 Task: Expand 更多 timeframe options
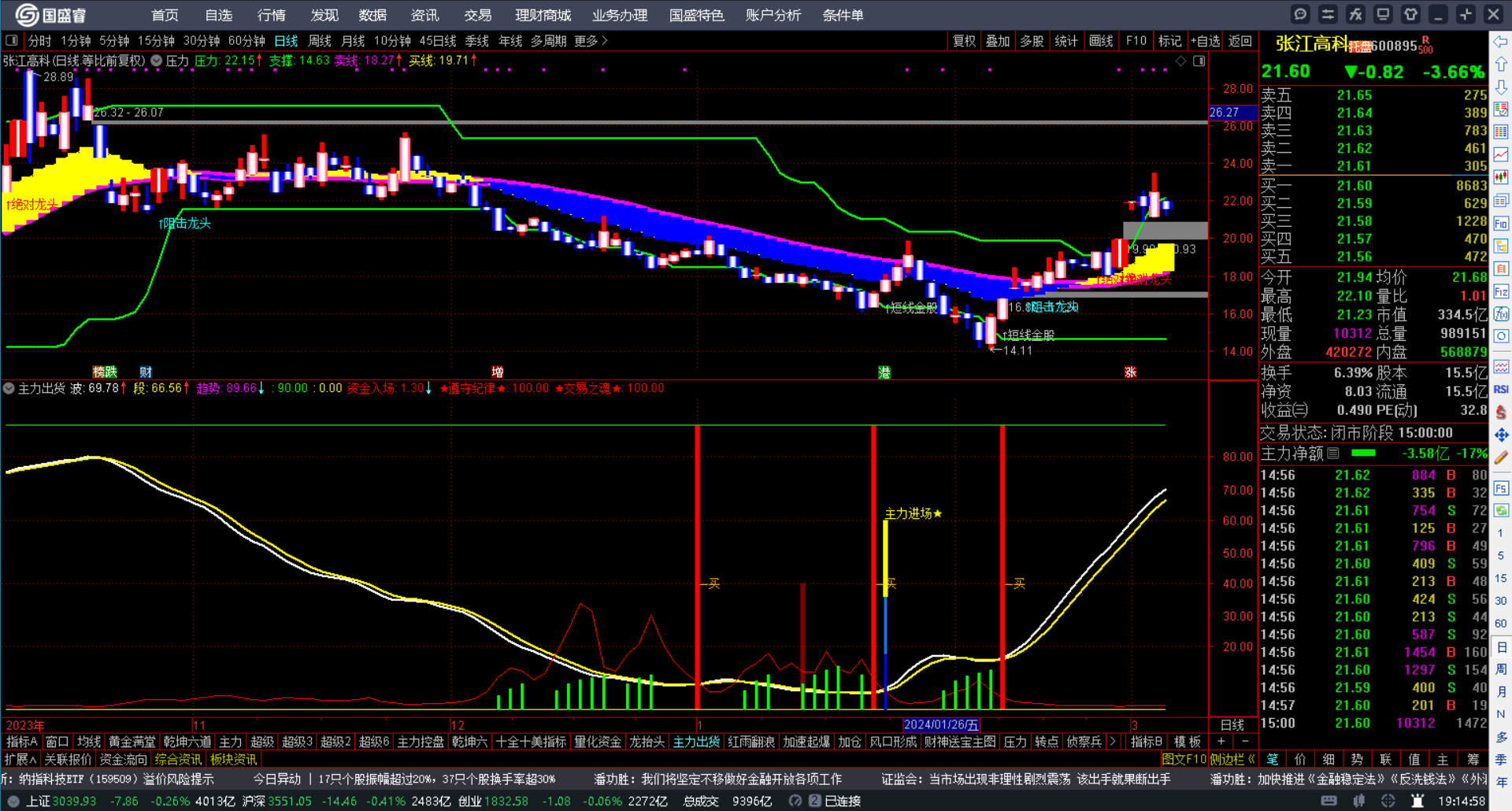(591, 41)
